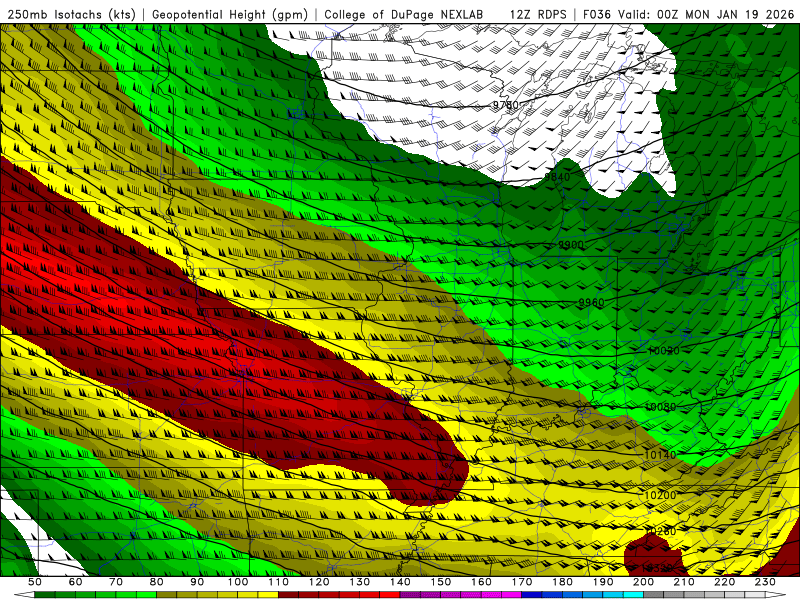Click the 160 knot legend value
Viewport: 800px width, 600px height.
481,582
